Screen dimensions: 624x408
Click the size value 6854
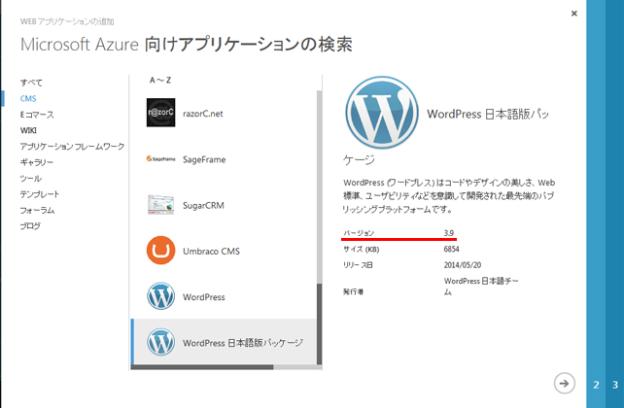point(451,249)
